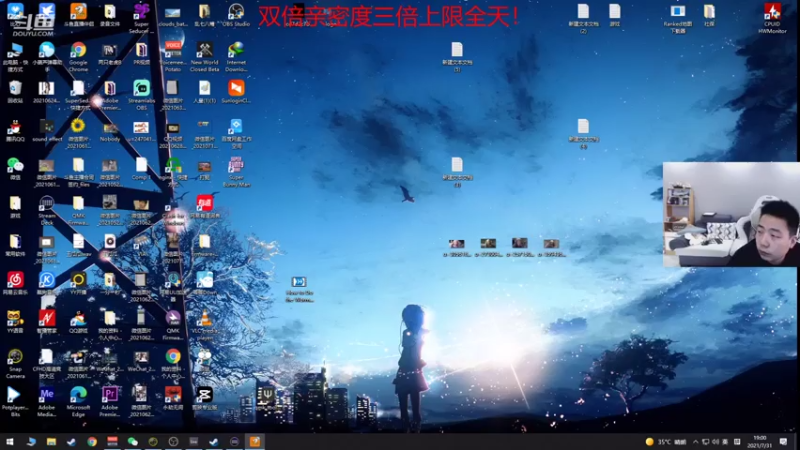Open the YY语音 raccoon icon
The width and height of the screenshot is (800, 450).
click(15, 321)
